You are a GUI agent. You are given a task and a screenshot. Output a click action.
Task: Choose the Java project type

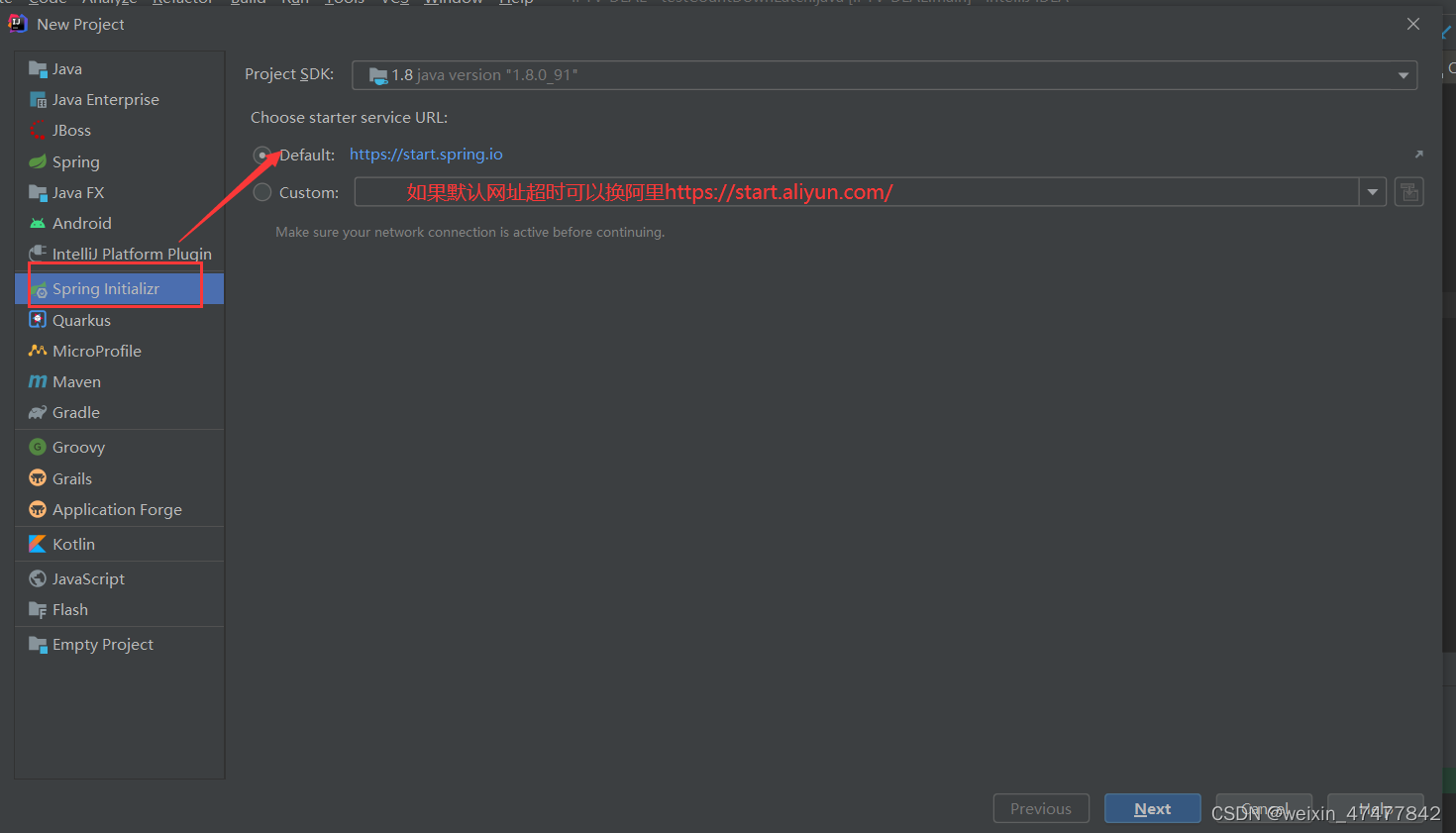[120, 68]
